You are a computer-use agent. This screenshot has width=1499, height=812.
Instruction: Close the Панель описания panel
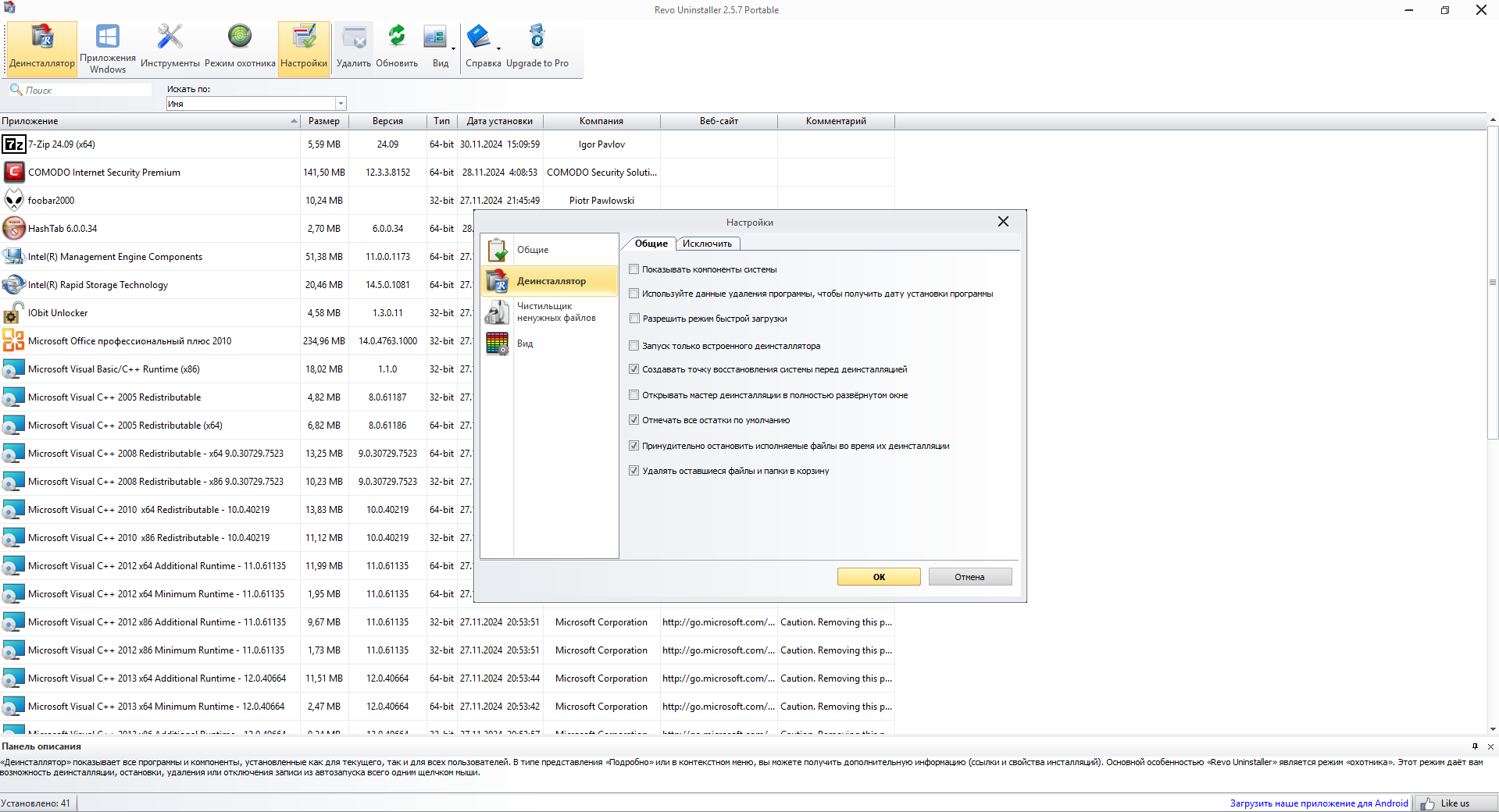(1490, 746)
